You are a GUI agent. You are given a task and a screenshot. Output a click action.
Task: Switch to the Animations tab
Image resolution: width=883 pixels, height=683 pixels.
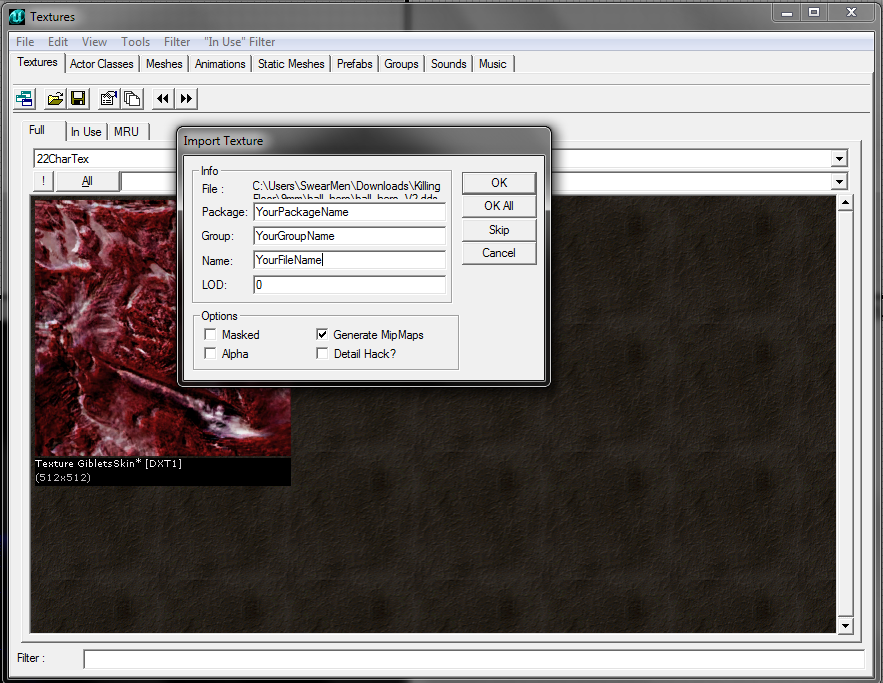(220, 64)
